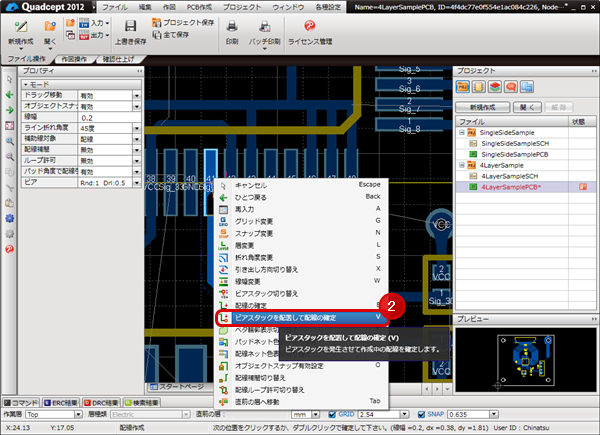Click the 全て保存 icon
This screenshot has height=435, width=600.
tap(156, 35)
